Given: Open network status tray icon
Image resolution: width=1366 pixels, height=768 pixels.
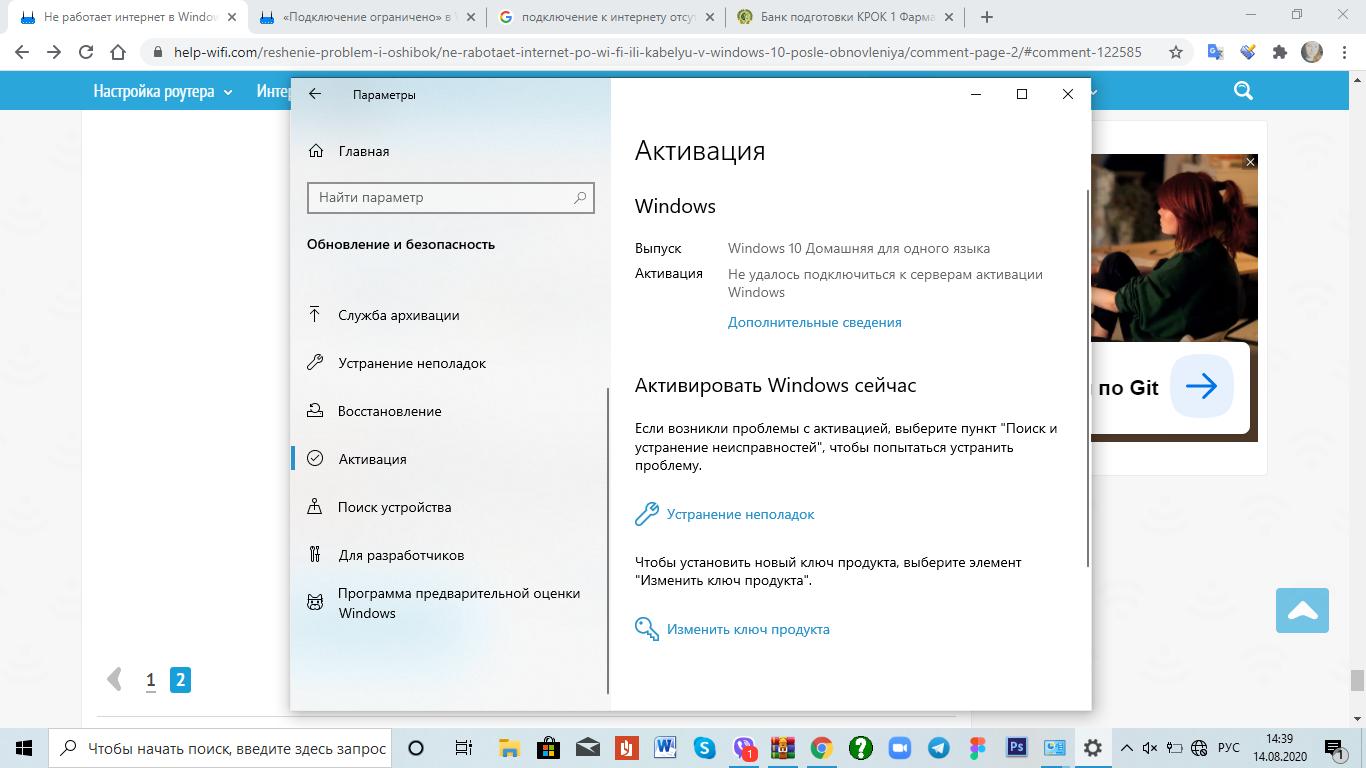Looking at the screenshot, I should tap(1199, 748).
